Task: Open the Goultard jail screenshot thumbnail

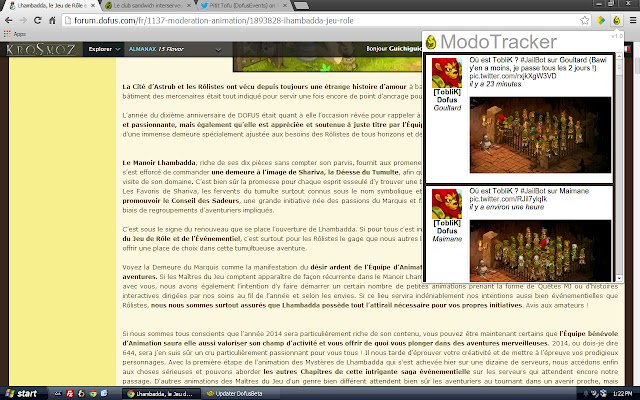Action: point(540,135)
